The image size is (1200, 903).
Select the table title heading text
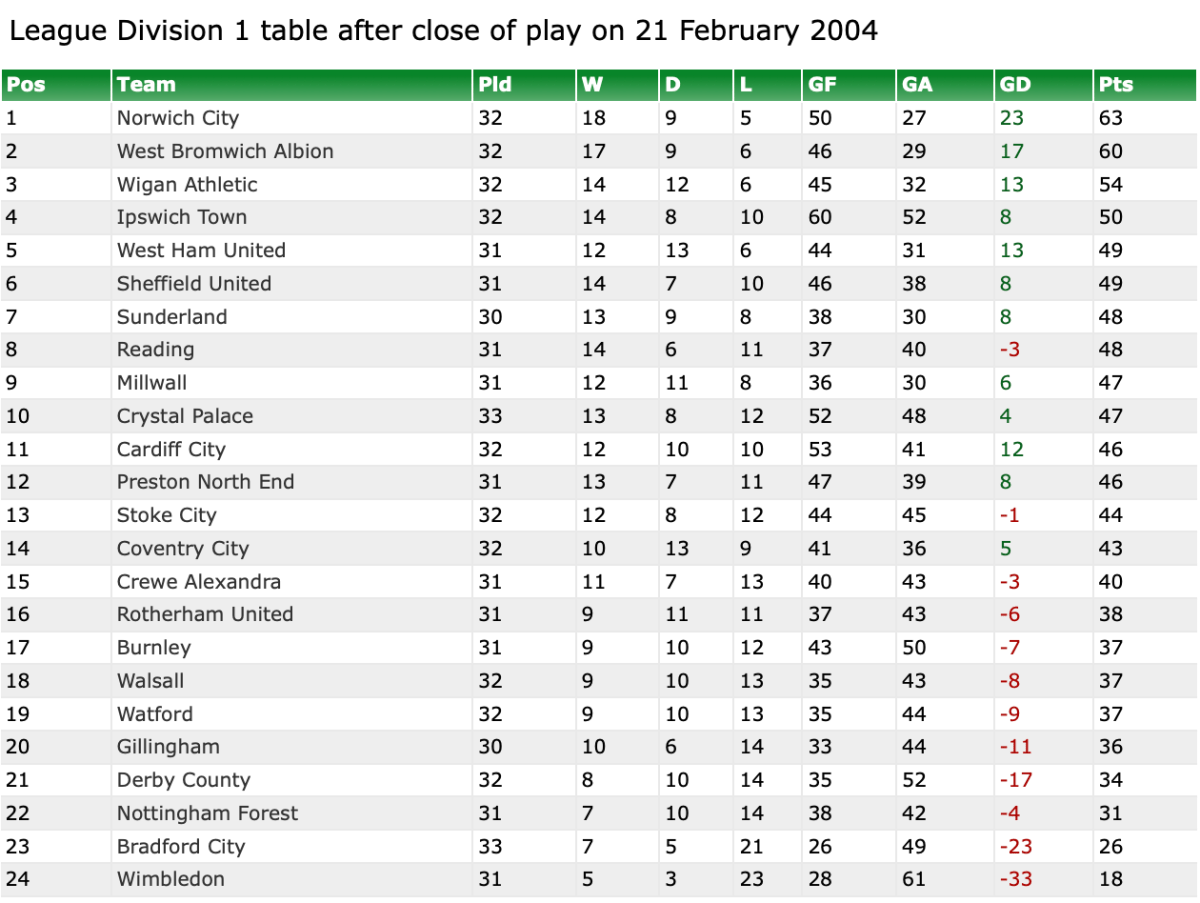tap(444, 31)
